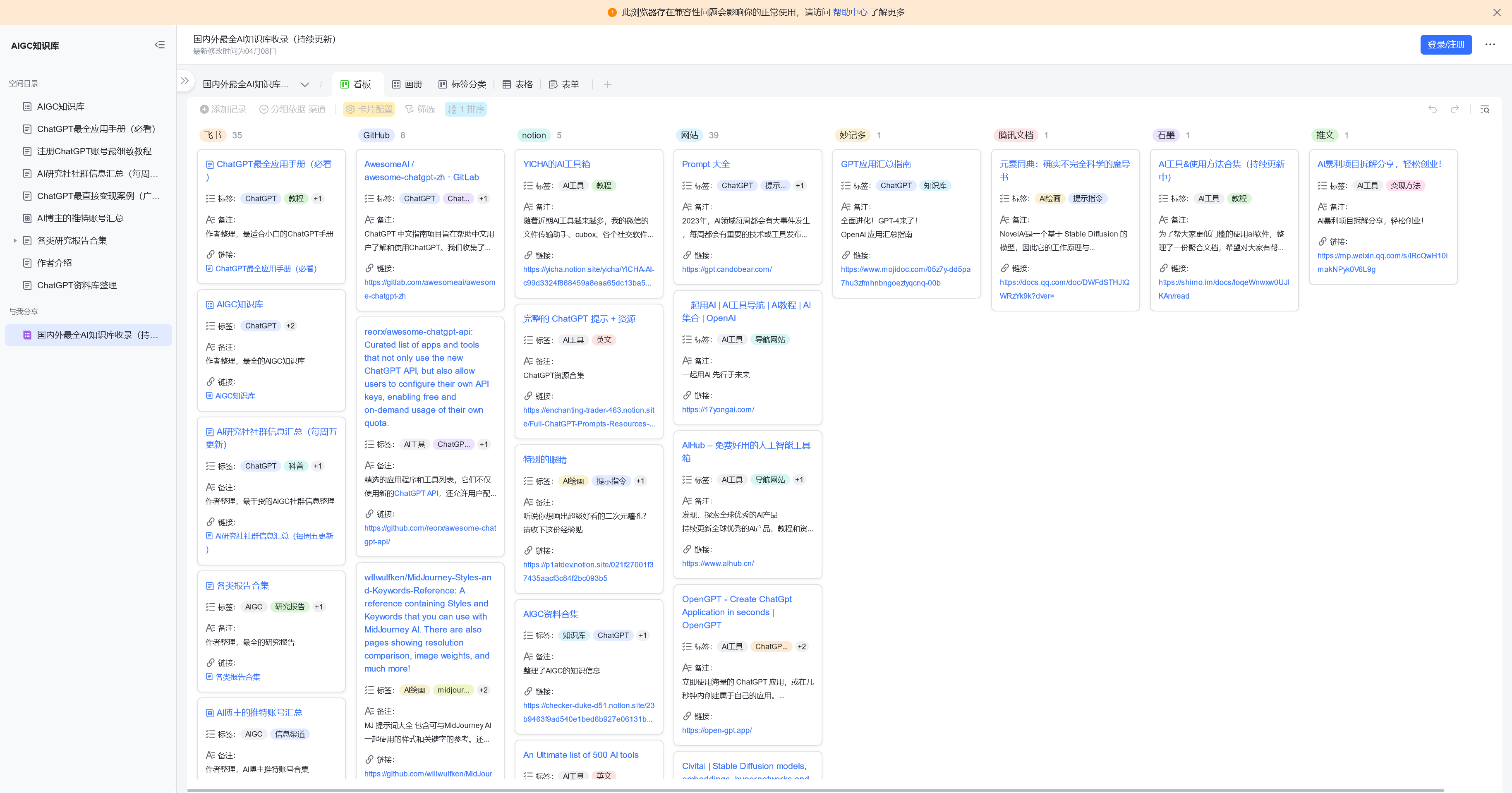
Task: Expand 各类研究报告合集 tree item
Action: point(14,240)
